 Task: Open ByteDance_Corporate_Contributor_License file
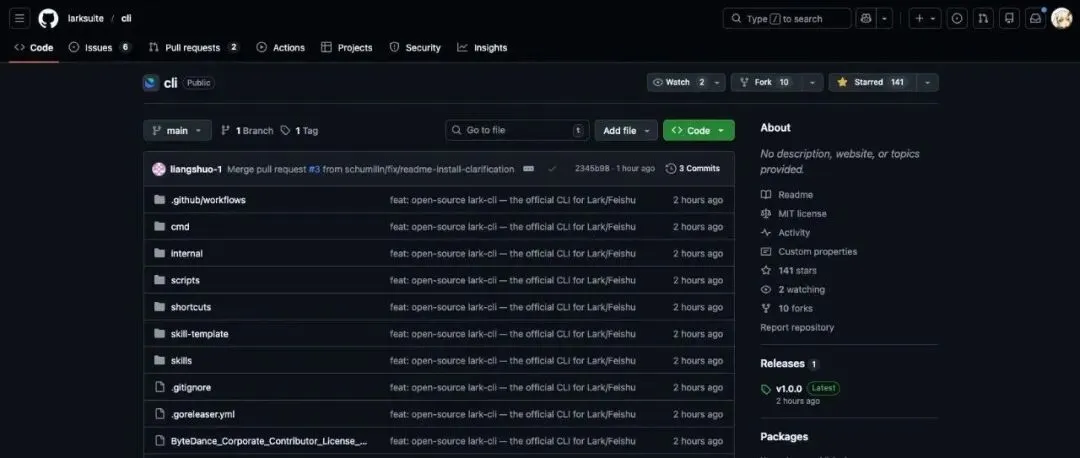[x=269, y=441]
